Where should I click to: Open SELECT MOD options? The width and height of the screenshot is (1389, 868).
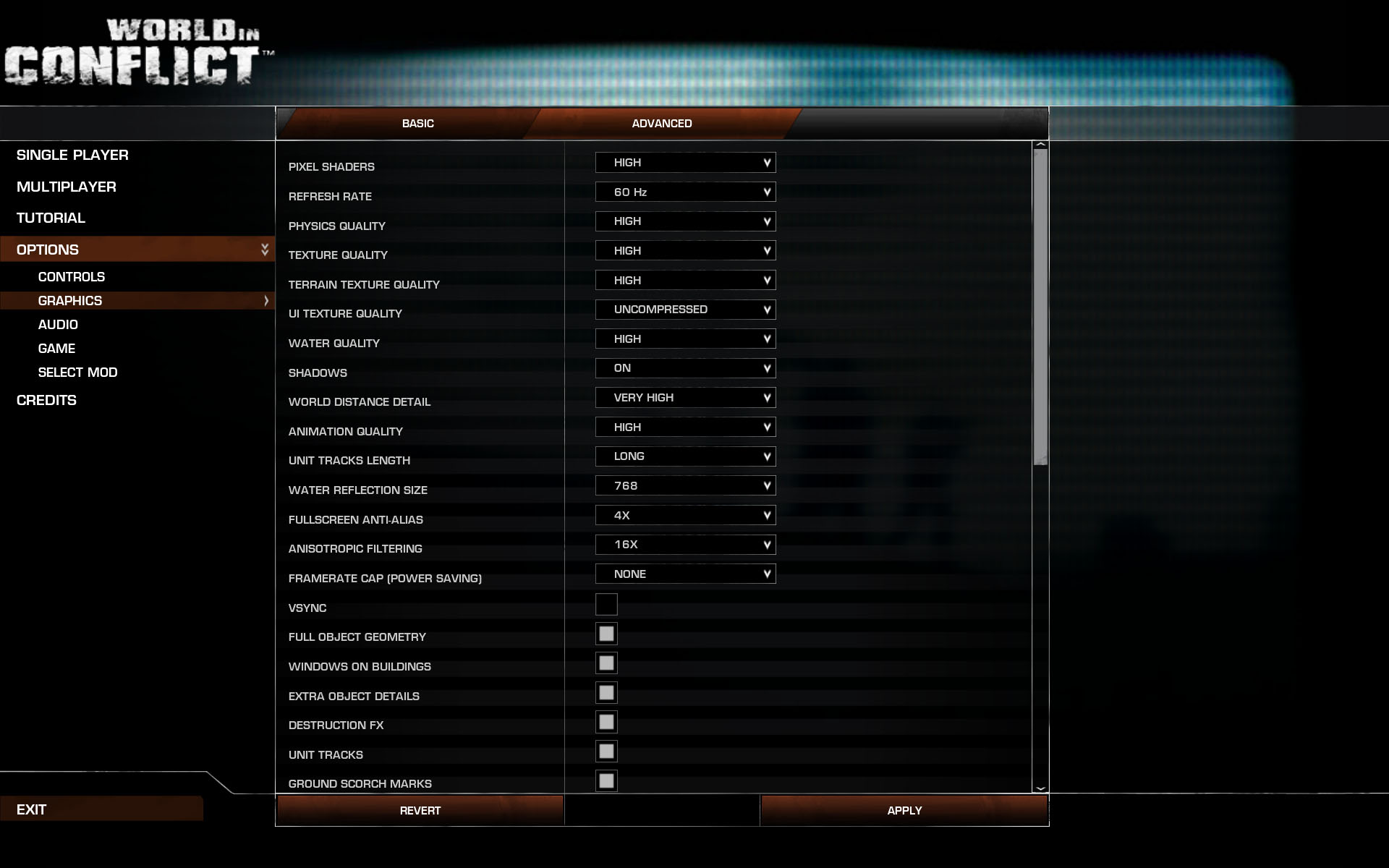(x=77, y=372)
